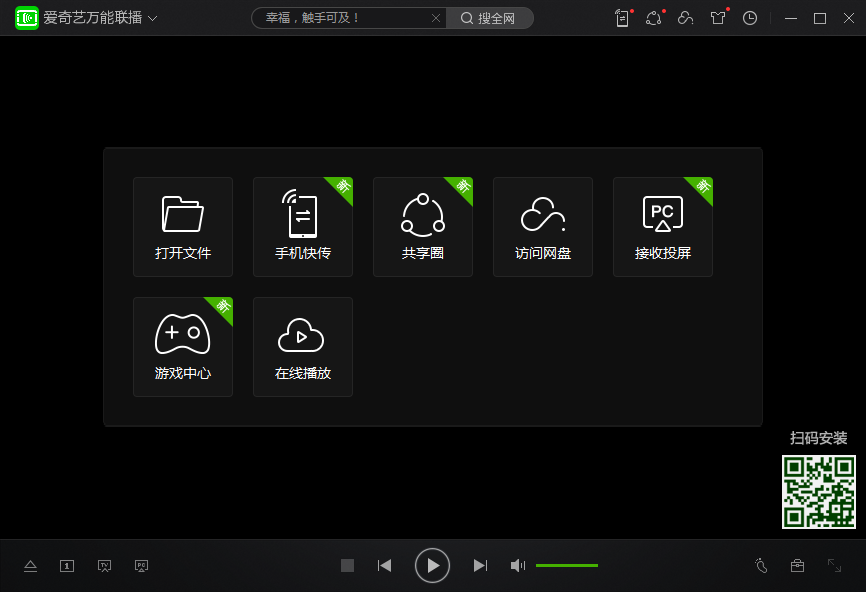This screenshot has height=592, width=866.
Task: Open the 在线播放 online playback tile
Action: pyautogui.click(x=303, y=347)
